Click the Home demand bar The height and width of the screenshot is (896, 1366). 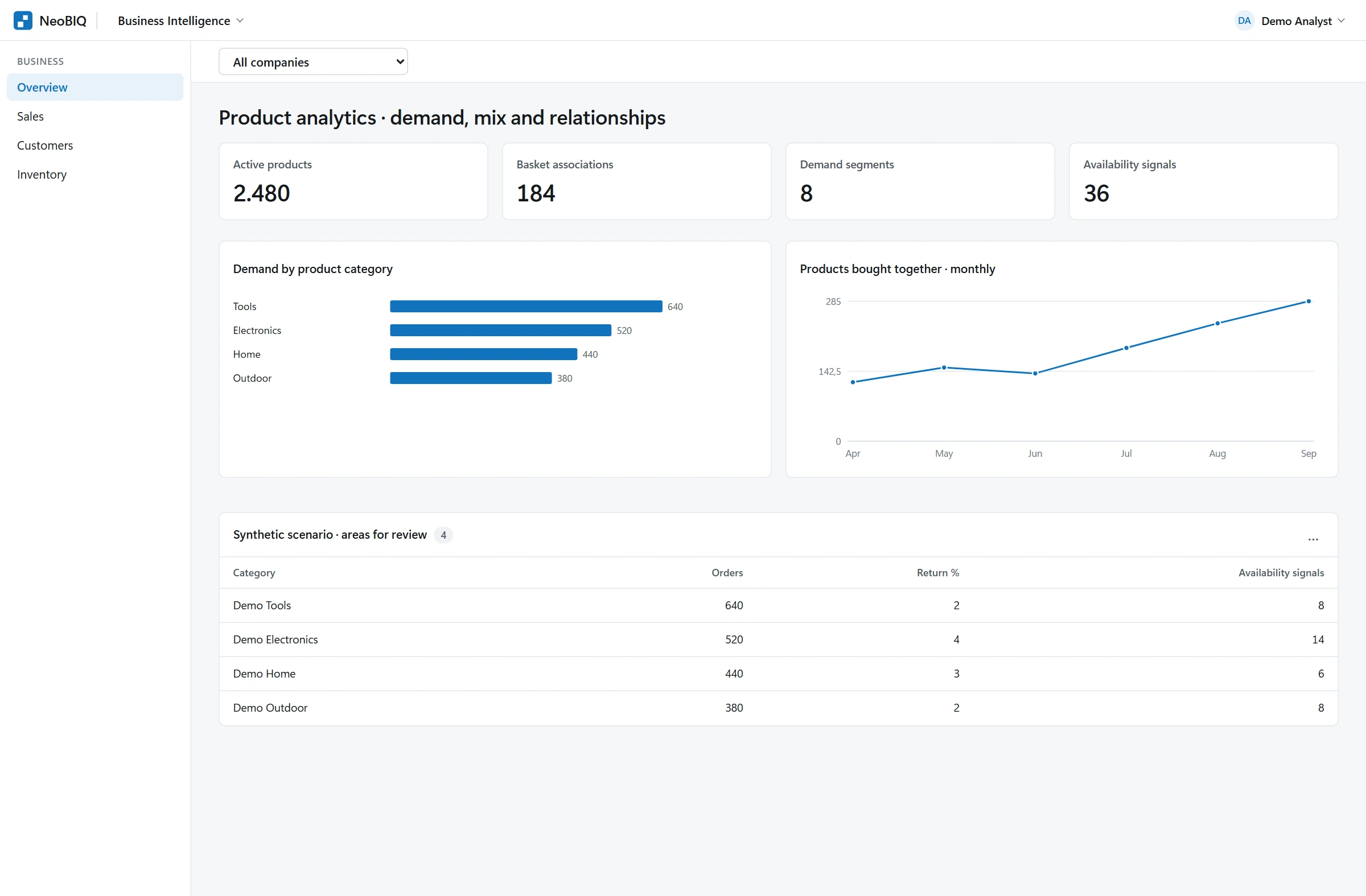coord(483,354)
